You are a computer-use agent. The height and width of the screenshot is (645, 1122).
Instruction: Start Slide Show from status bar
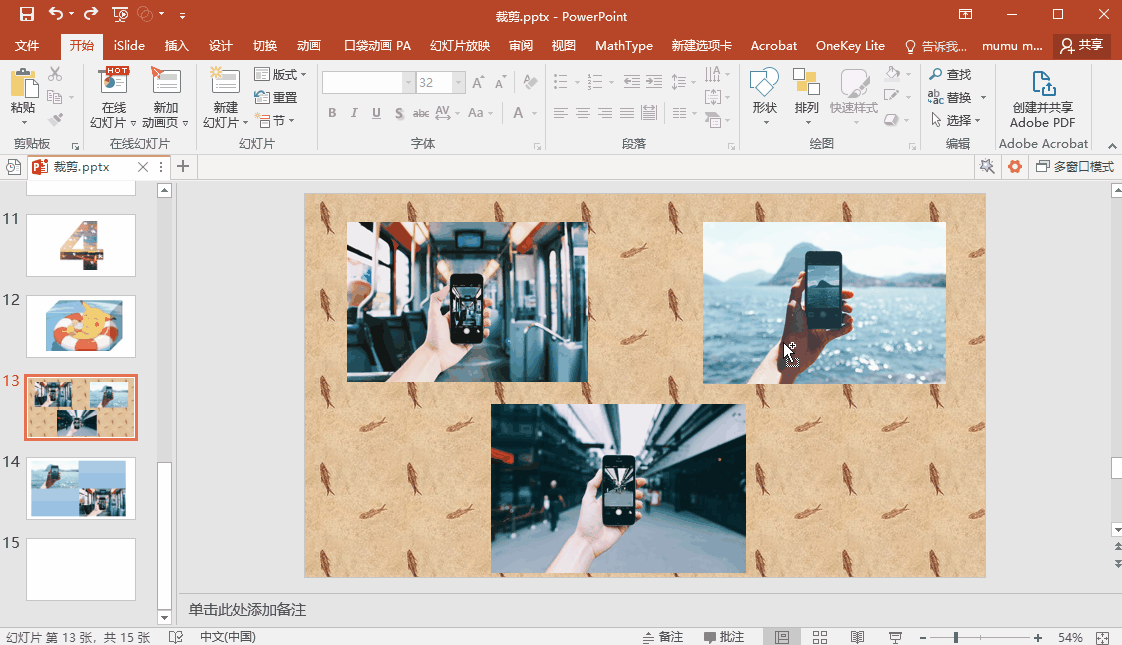[895, 637]
